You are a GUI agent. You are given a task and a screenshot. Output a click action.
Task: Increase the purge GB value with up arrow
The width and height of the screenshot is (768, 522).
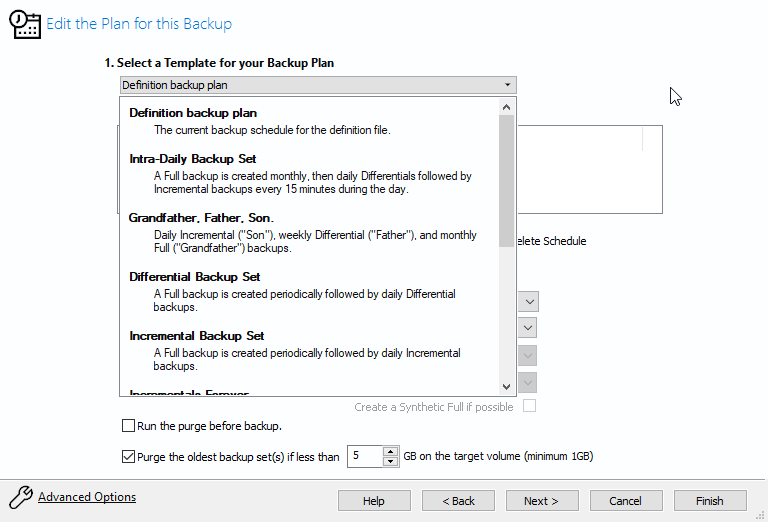pos(390,451)
